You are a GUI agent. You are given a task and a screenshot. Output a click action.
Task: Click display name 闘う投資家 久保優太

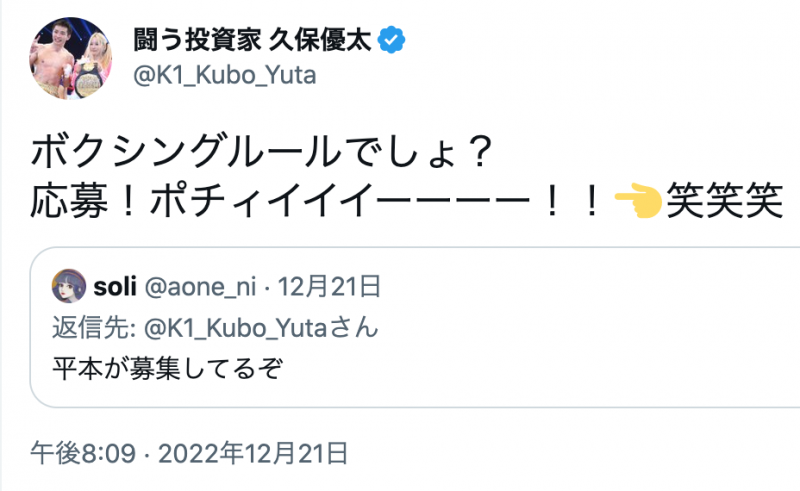tap(254, 41)
